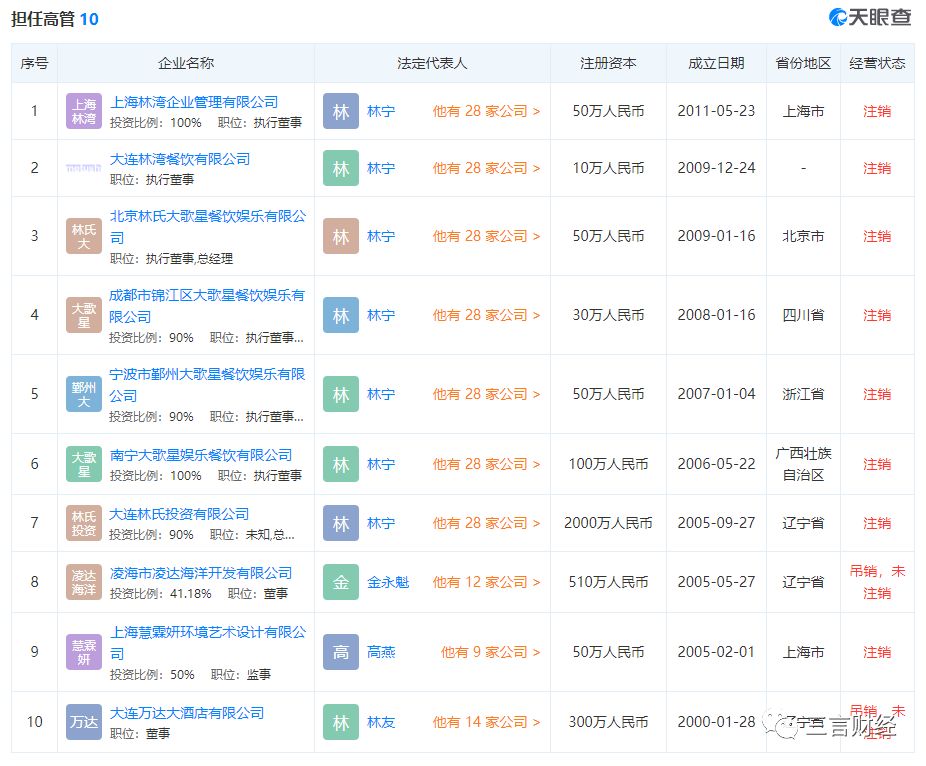Image resolution: width=926 pixels, height=766 pixels.
Task: Click the 成立日期 column header
Action: 716,63
